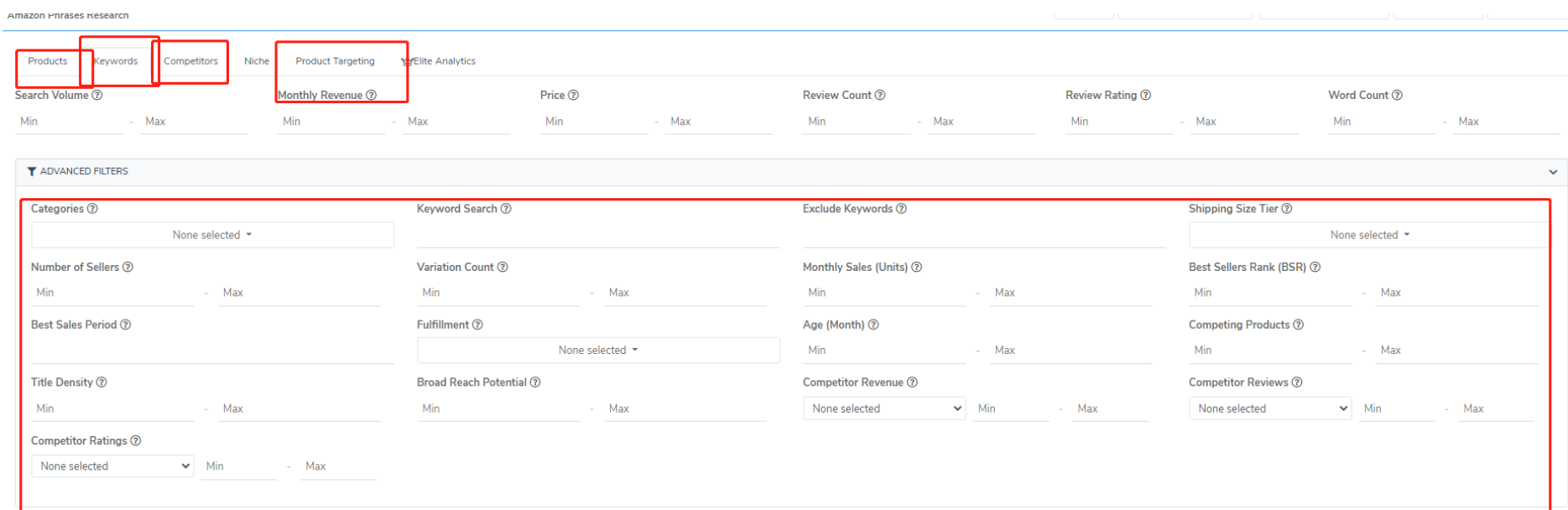Open the Competitors tab

(190, 61)
